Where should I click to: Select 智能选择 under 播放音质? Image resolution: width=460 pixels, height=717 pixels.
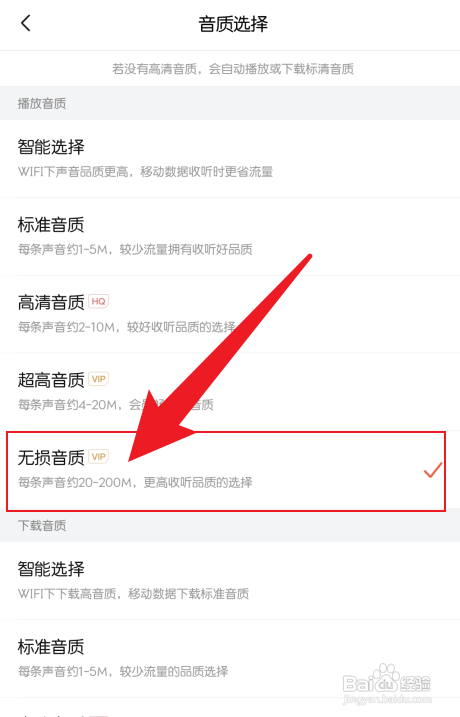pyautogui.click(x=230, y=159)
